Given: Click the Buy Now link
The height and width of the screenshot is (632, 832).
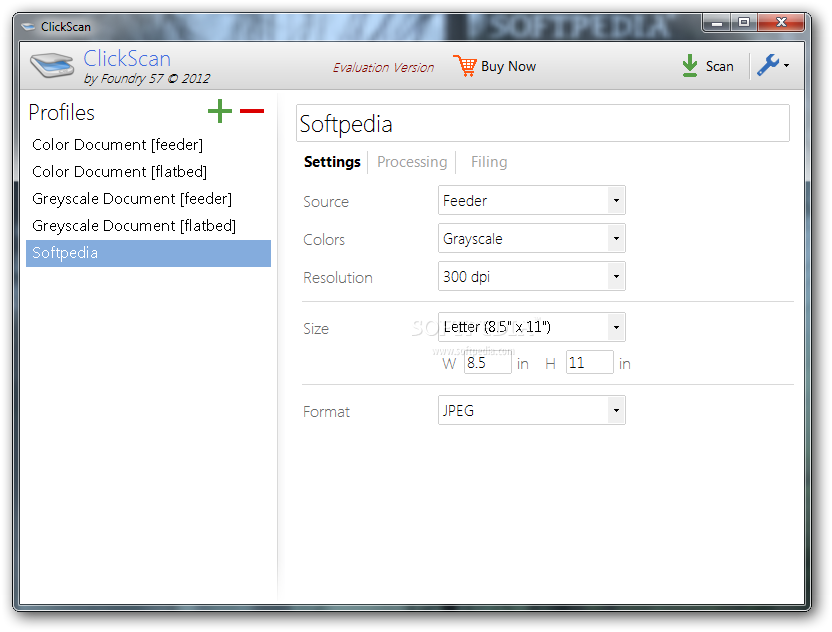Looking at the screenshot, I should (x=508, y=66).
